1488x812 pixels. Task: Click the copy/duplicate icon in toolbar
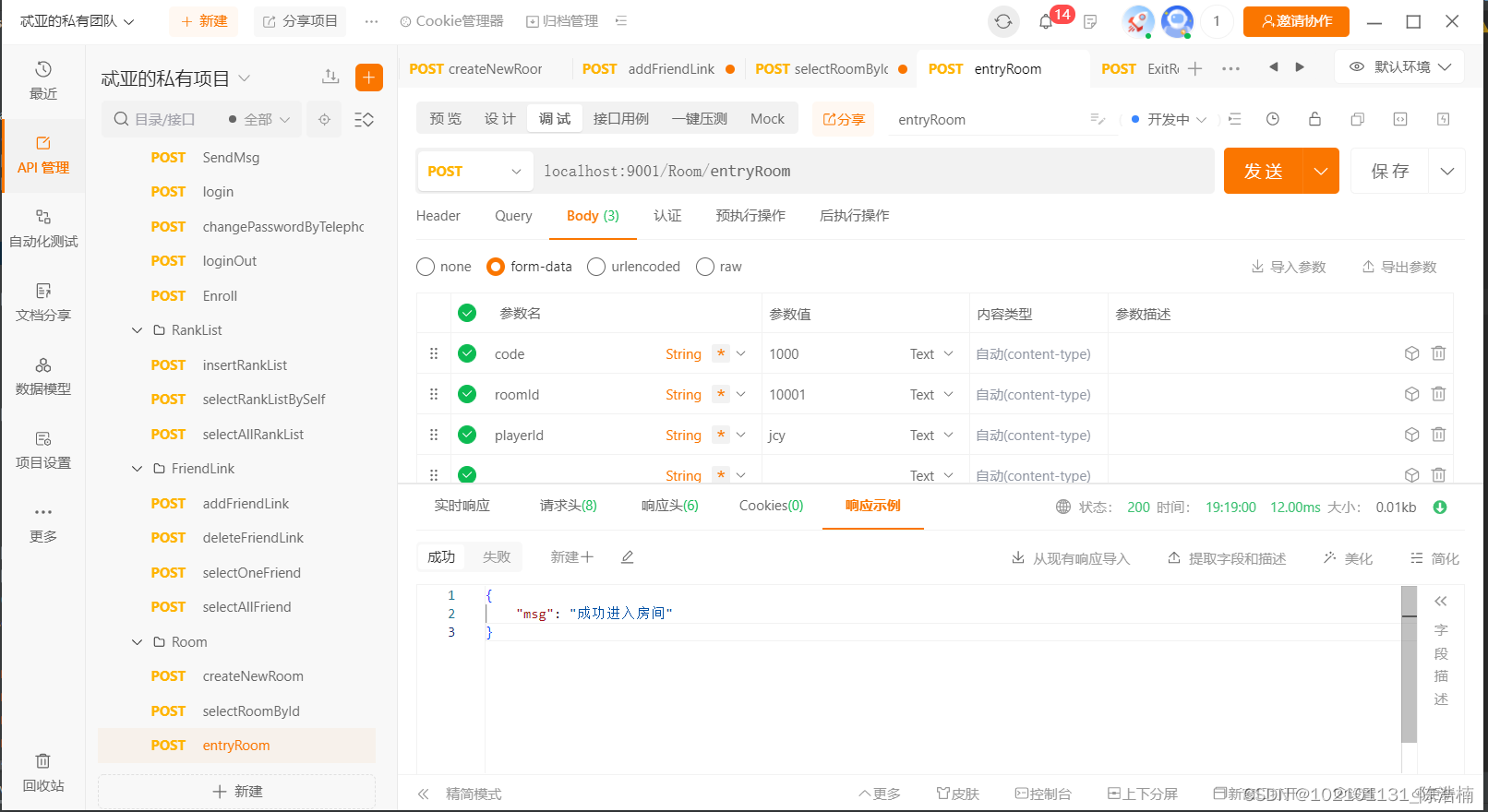coord(1358,119)
